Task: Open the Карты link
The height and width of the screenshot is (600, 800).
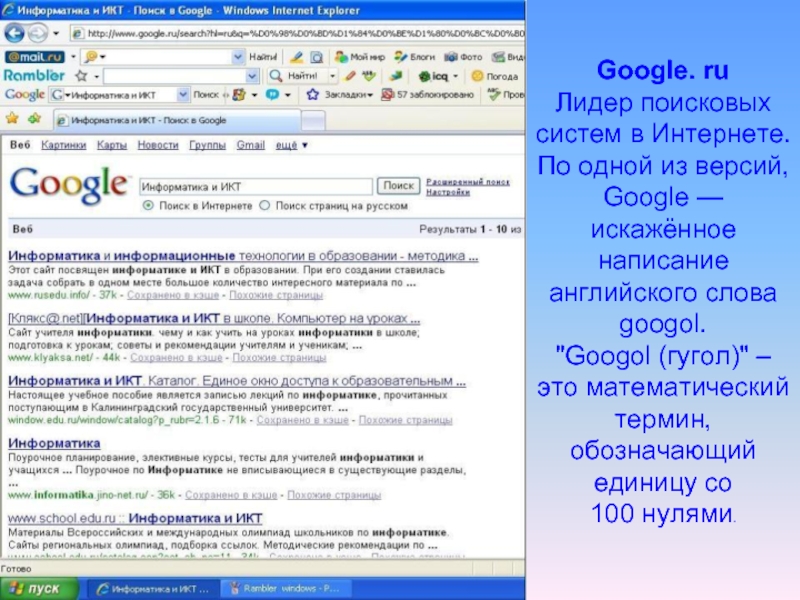Action: coord(112,145)
